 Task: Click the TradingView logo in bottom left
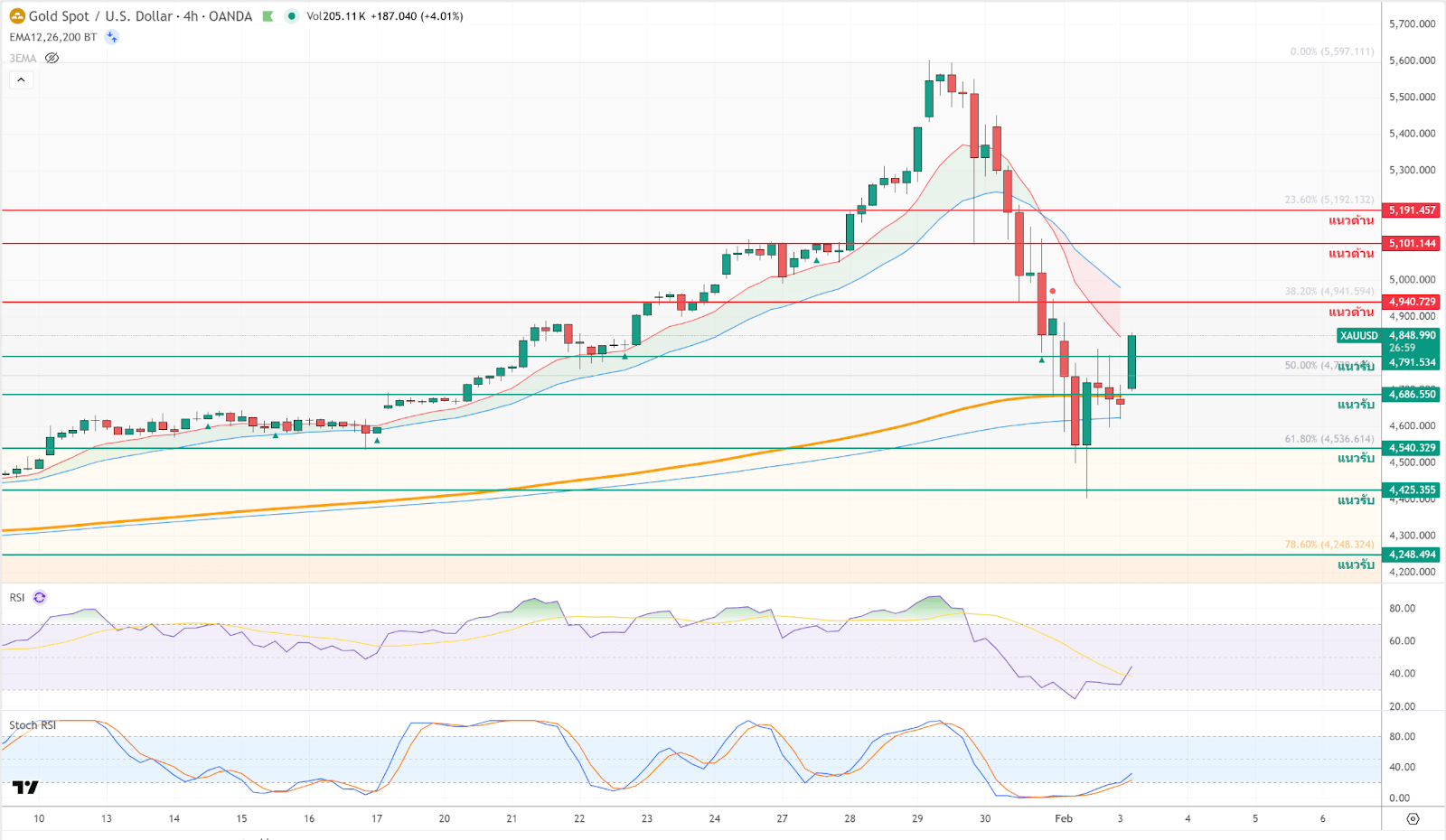coord(25,788)
